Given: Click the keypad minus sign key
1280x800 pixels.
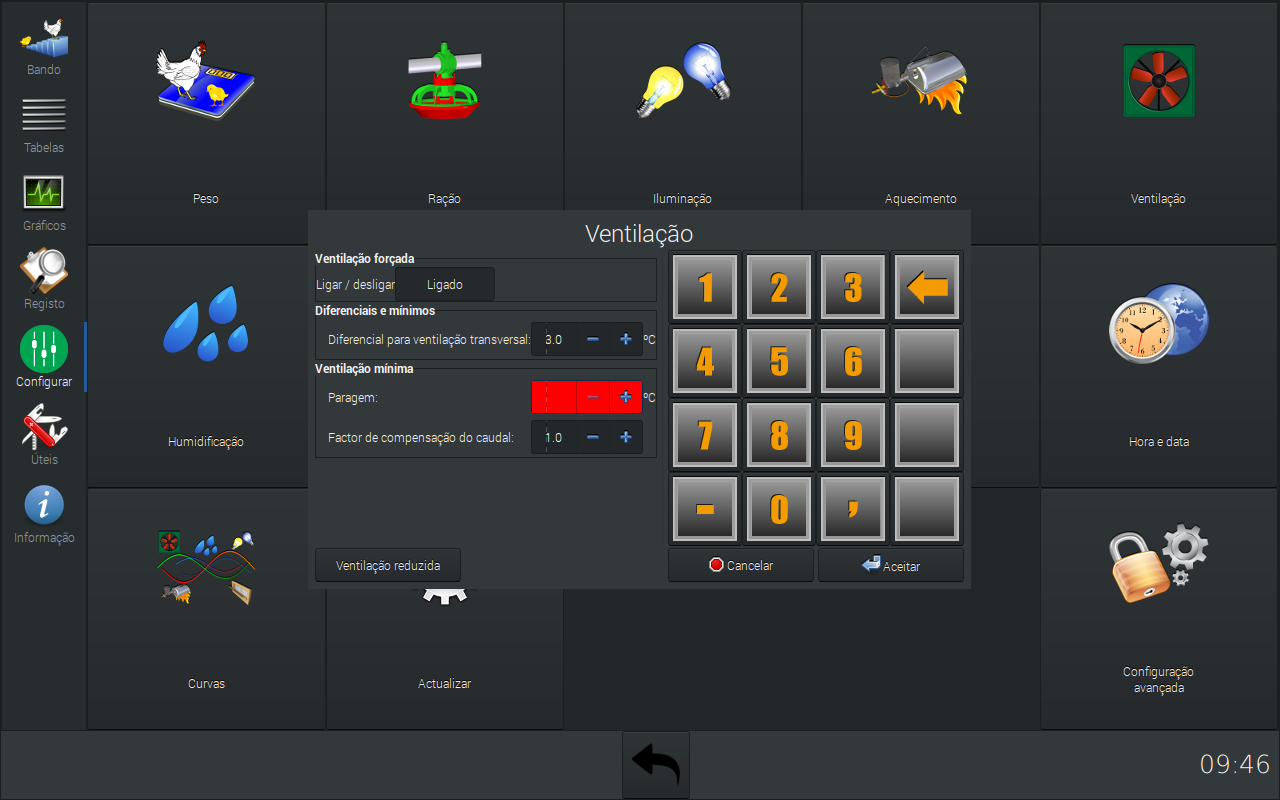Looking at the screenshot, I should point(705,508).
